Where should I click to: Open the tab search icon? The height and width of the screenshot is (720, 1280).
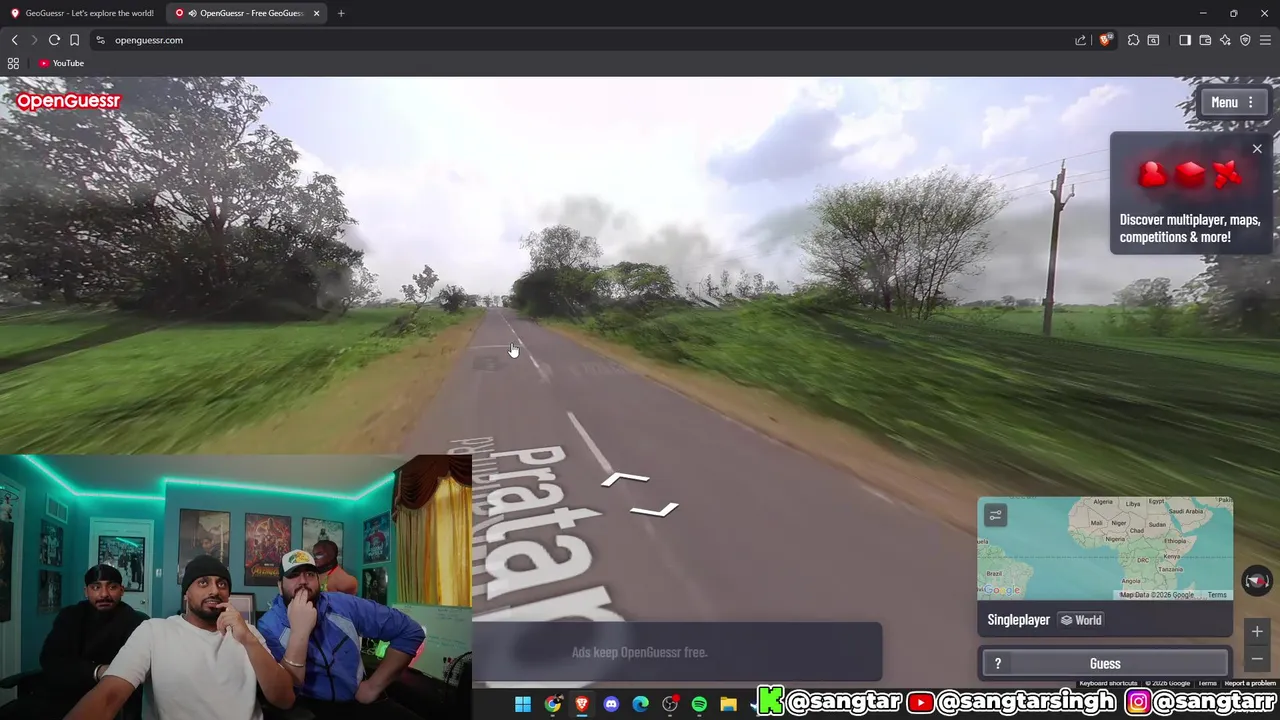coord(1153,40)
